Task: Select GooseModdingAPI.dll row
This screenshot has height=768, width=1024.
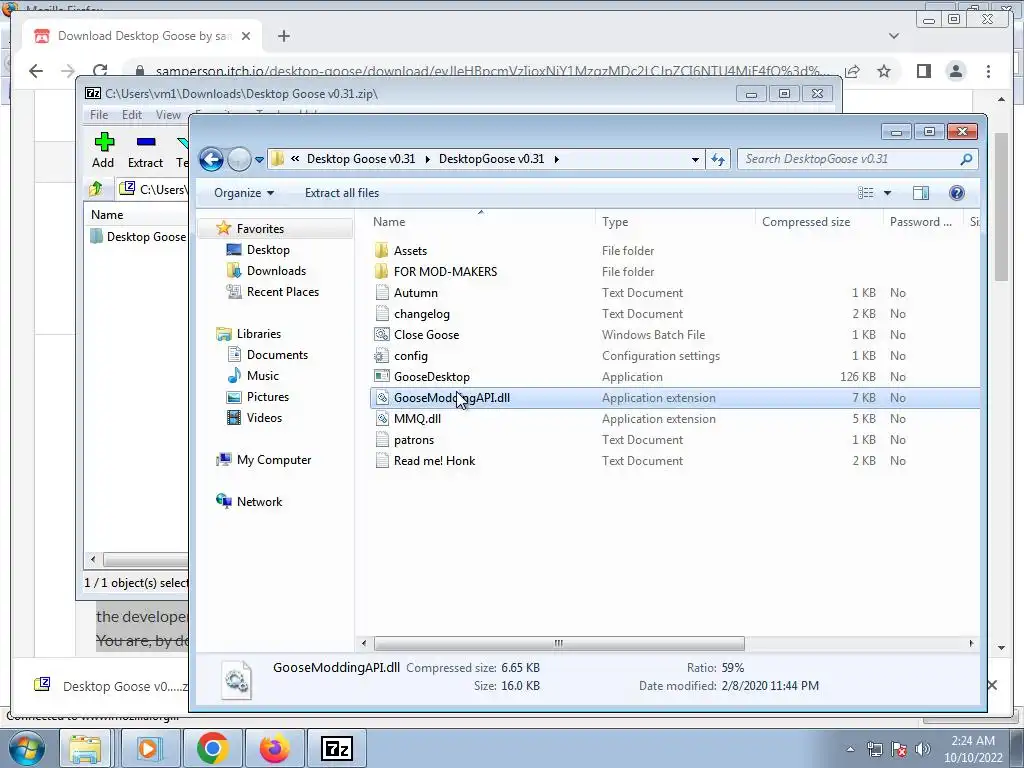Action: coord(675,398)
